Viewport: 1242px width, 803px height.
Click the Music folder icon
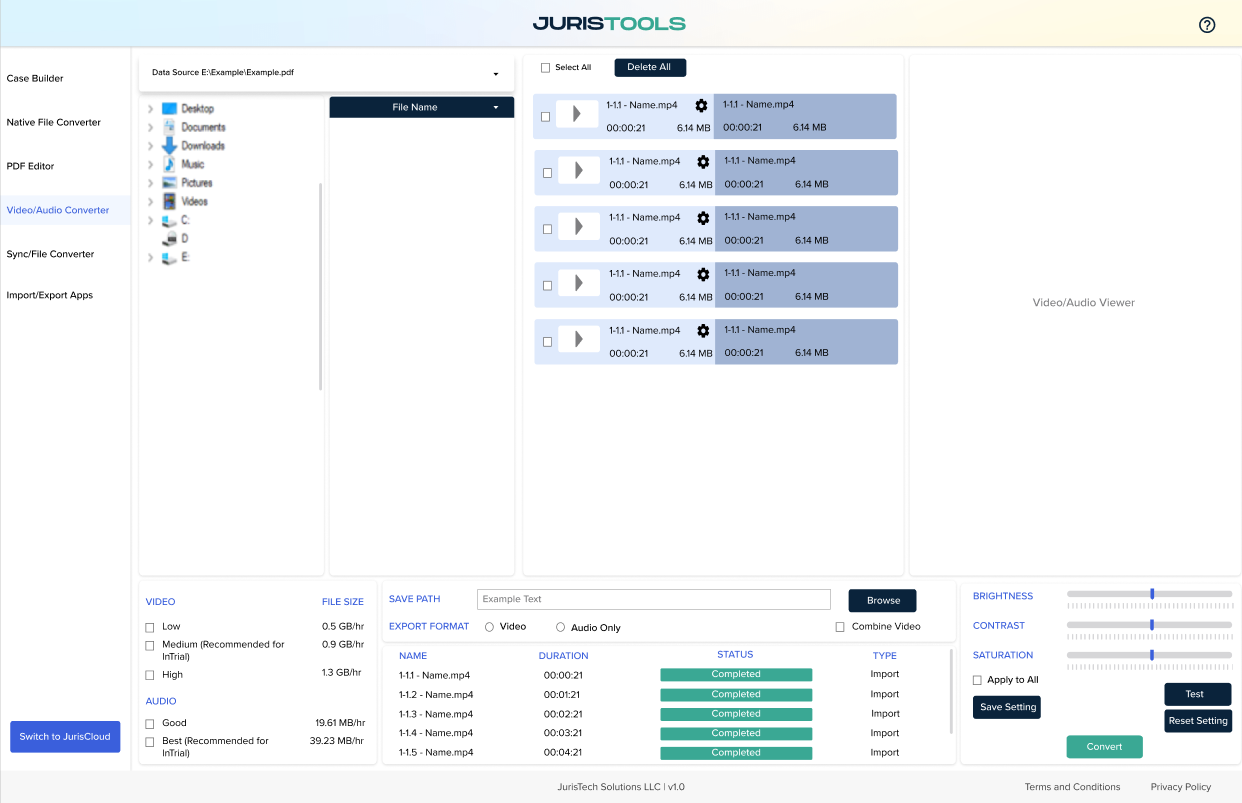(169, 164)
